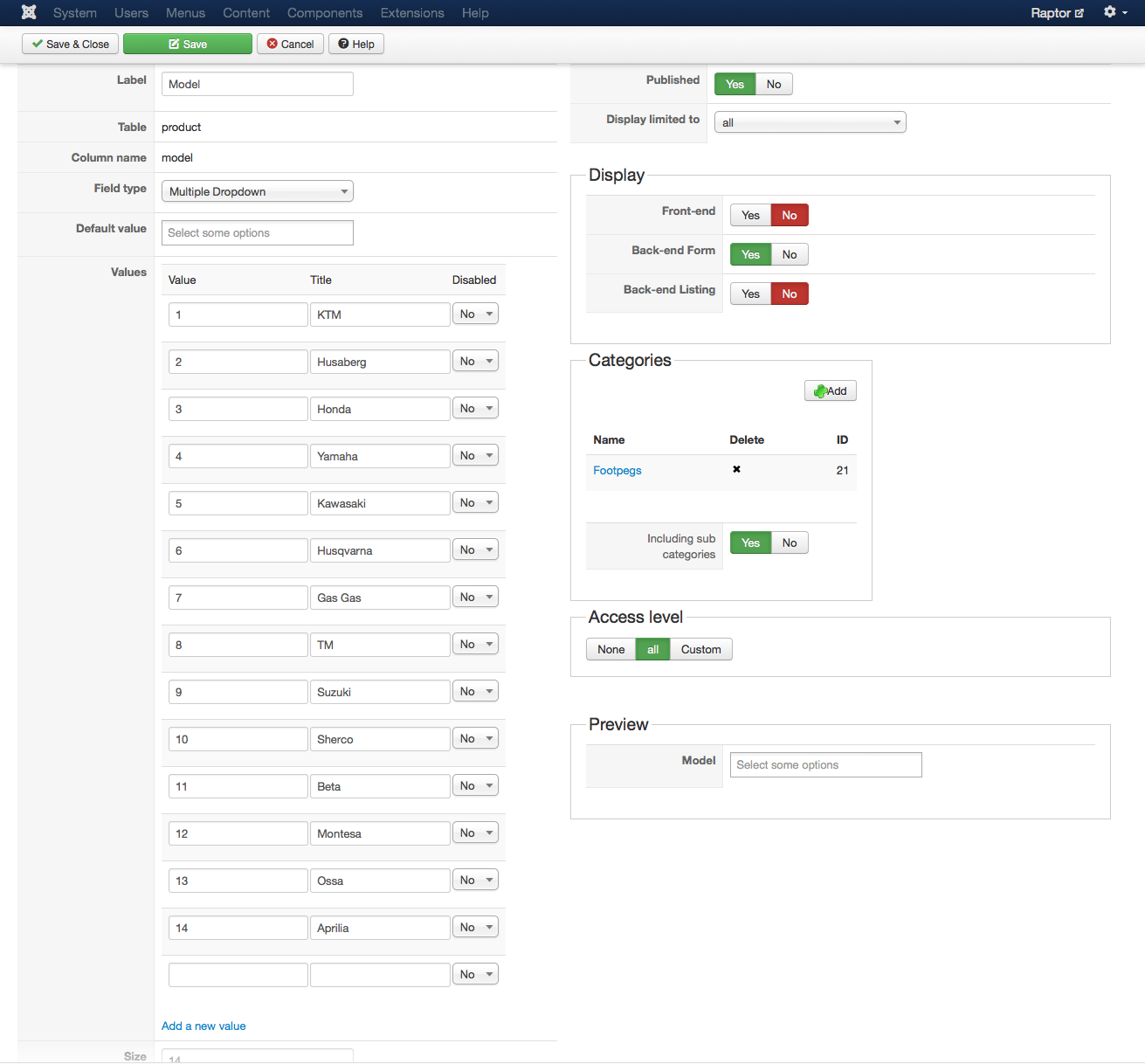Click Add a new value link
This screenshot has height=1064, width=1145.
(203, 1026)
